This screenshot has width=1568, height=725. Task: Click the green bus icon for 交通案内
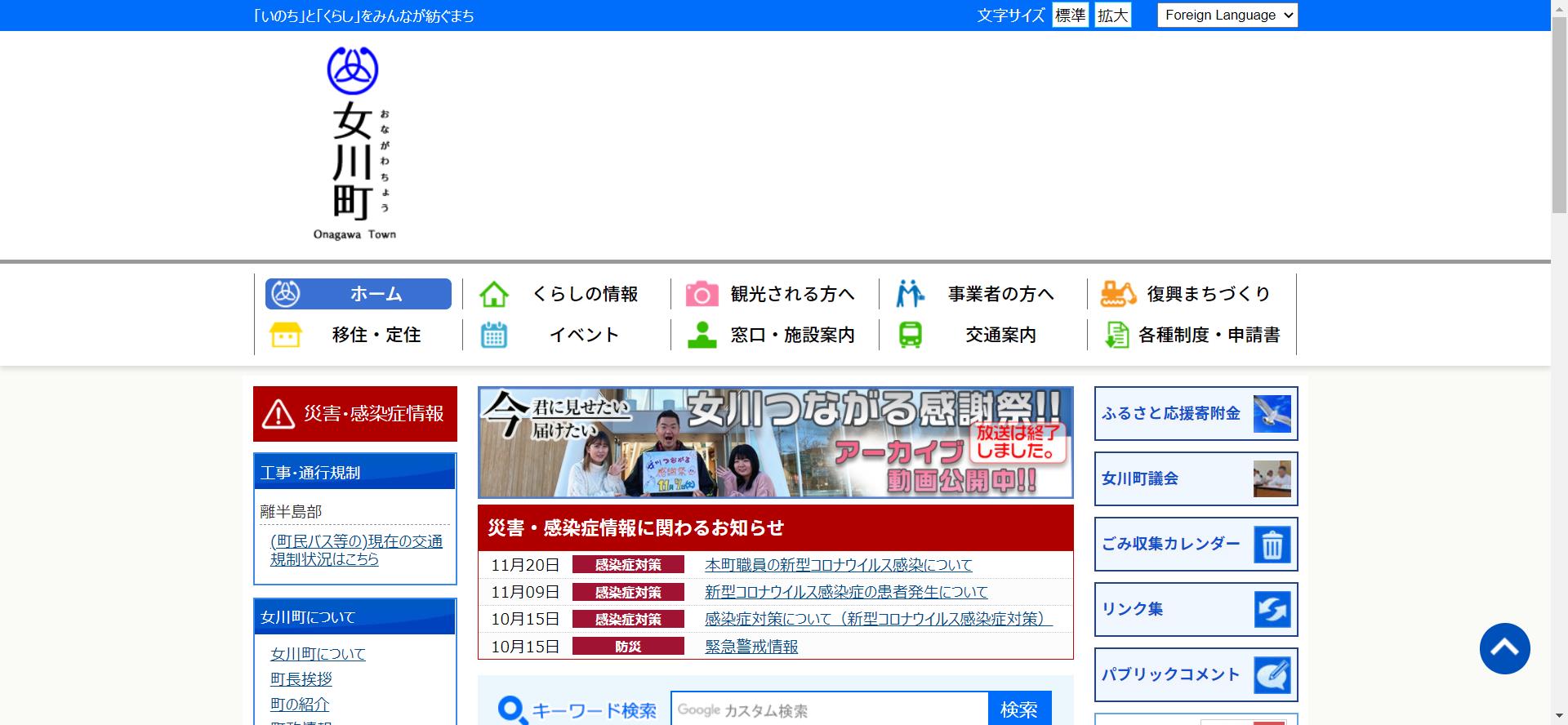910,335
